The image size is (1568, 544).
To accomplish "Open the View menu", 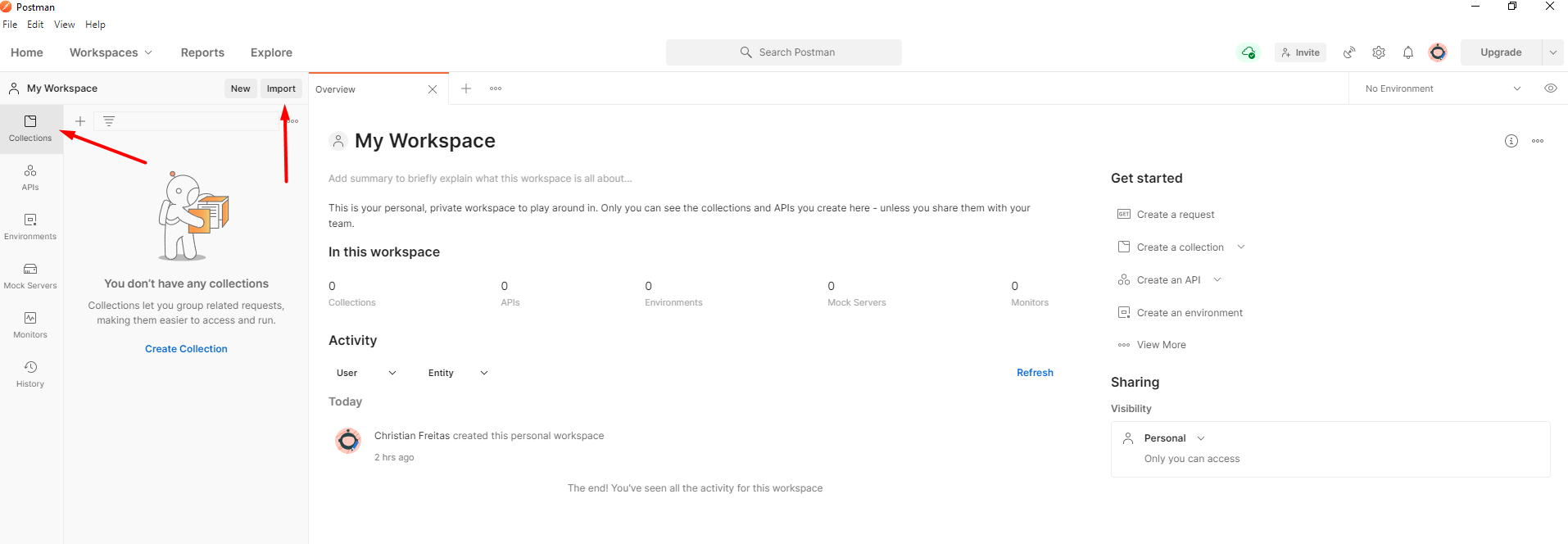I will (65, 25).
